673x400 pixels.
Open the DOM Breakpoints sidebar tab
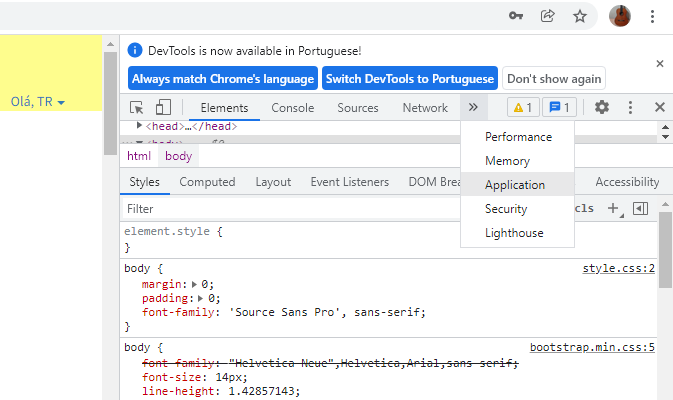pyautogui.click(x=434, y=182)
